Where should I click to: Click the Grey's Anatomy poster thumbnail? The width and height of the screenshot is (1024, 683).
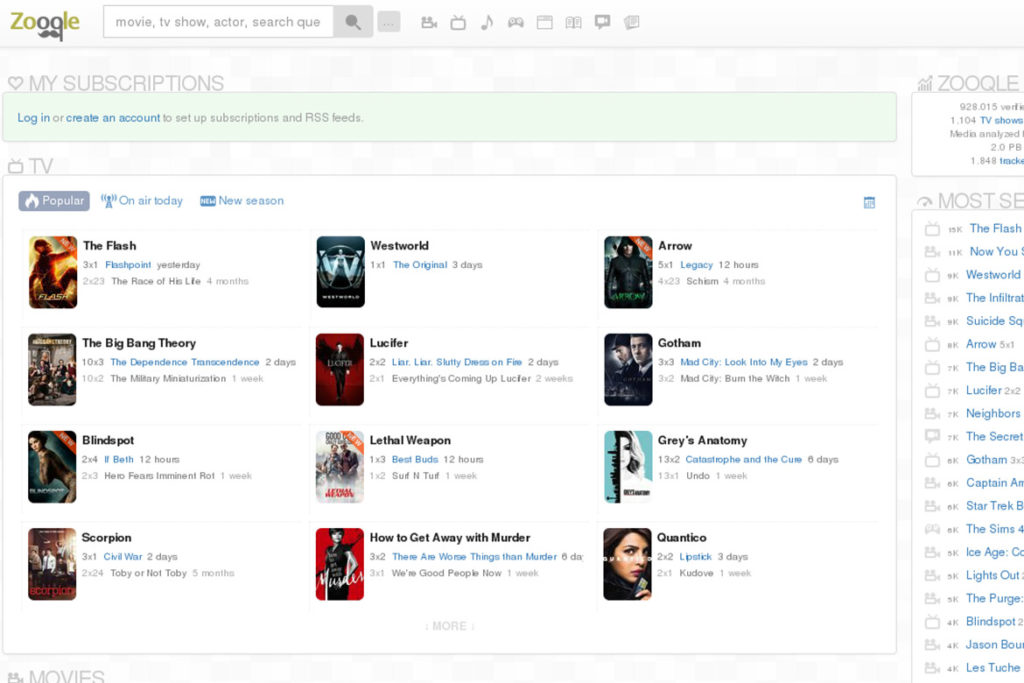[x=628, y=467]
